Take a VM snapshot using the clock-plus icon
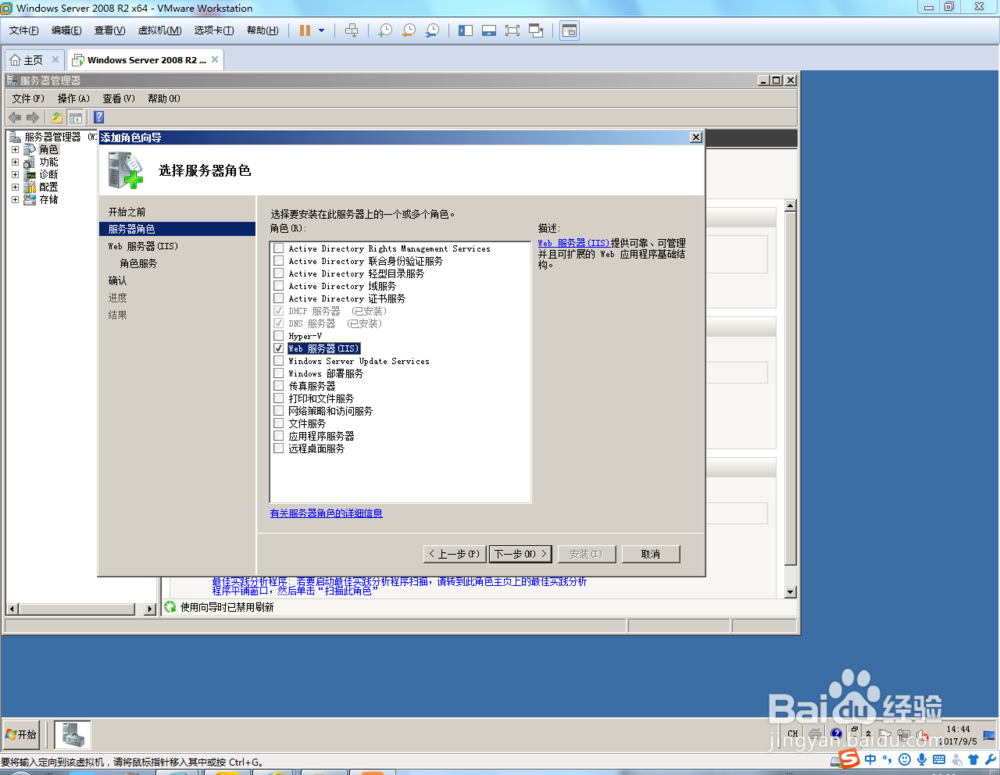1000x775 pixels. coord(385,31)
